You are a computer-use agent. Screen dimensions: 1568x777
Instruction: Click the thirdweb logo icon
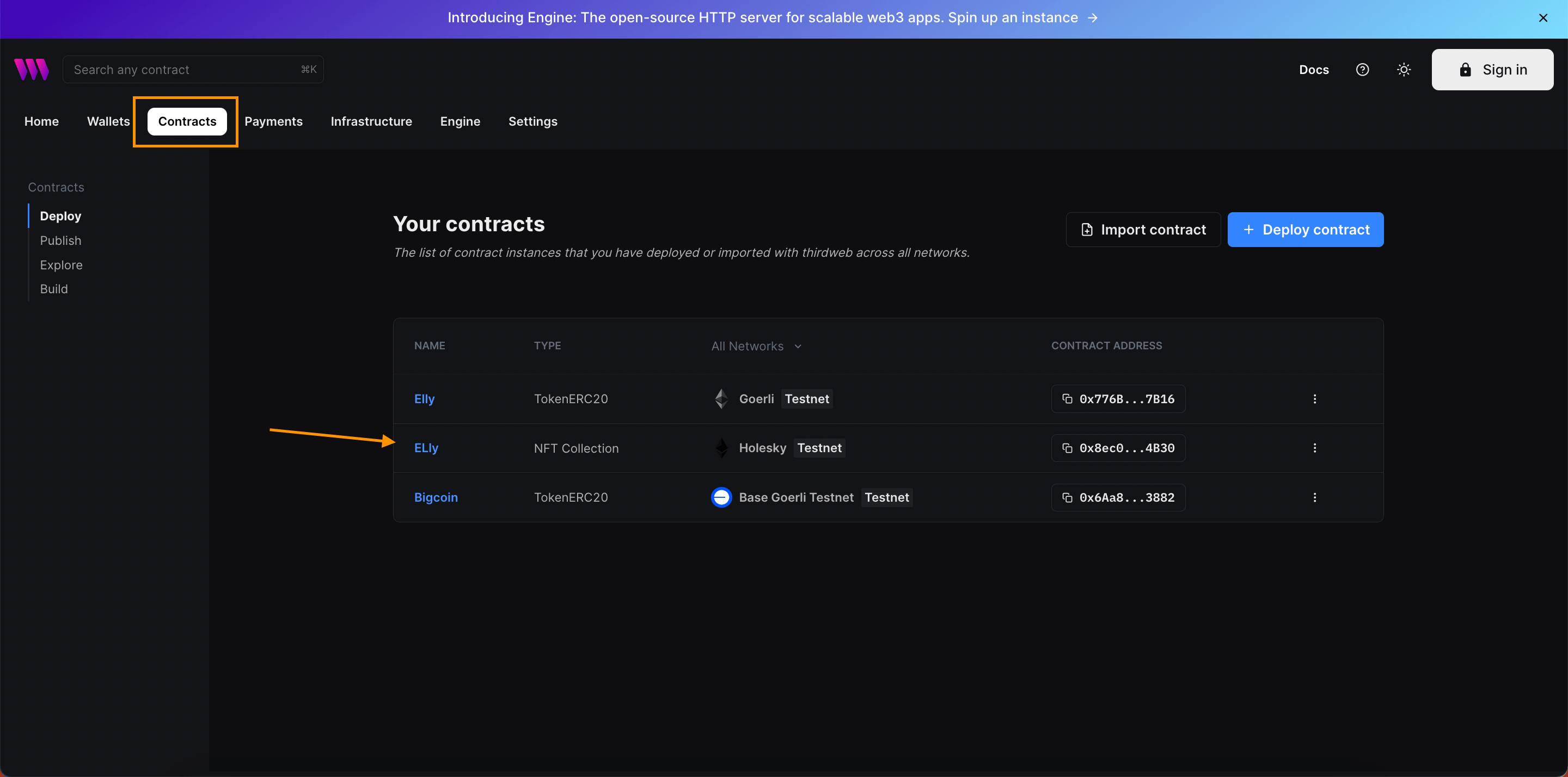point(32,69)
